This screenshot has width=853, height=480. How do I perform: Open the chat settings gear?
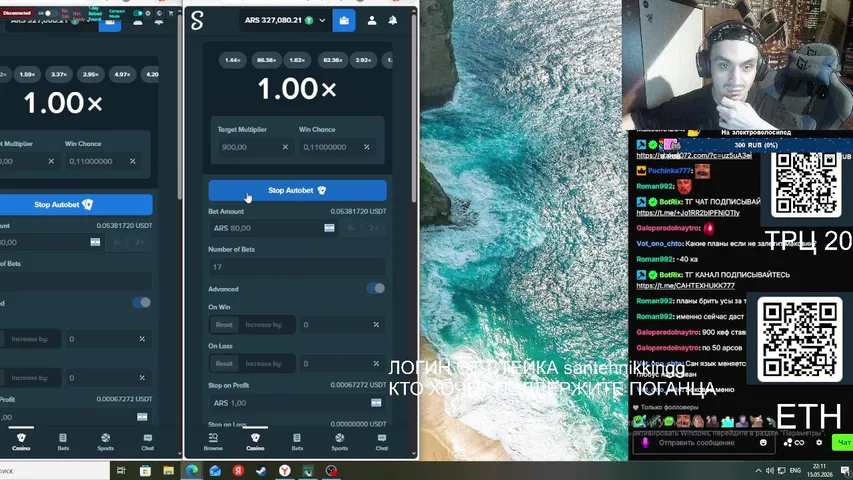coord(819,442)
